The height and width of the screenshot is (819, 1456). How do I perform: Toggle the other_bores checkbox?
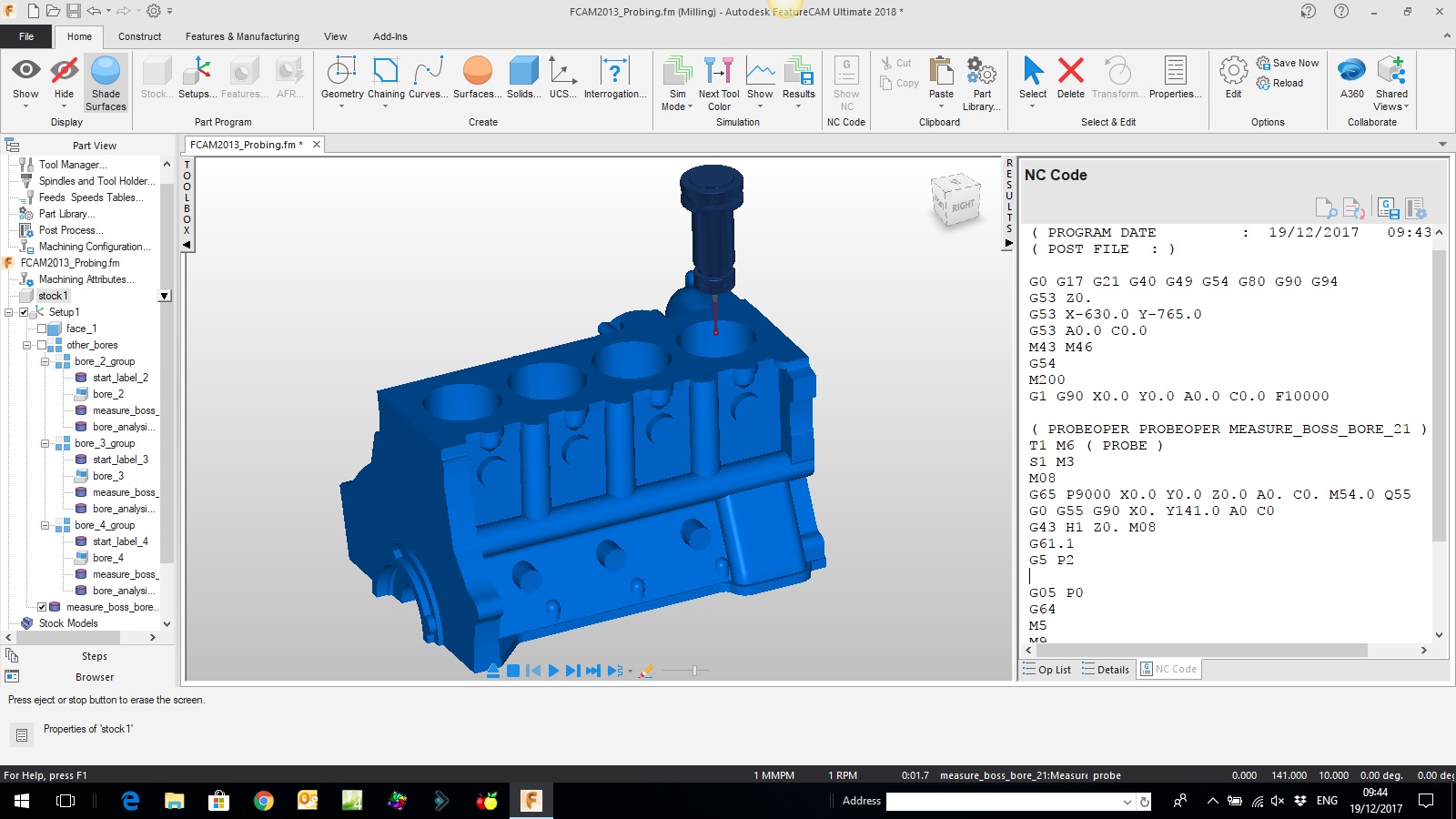tap(41, 345)
